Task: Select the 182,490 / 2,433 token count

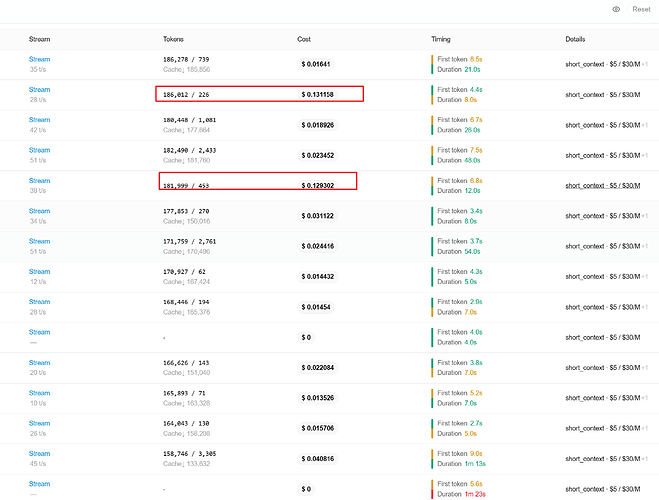Action: click(x=190, y=150)
